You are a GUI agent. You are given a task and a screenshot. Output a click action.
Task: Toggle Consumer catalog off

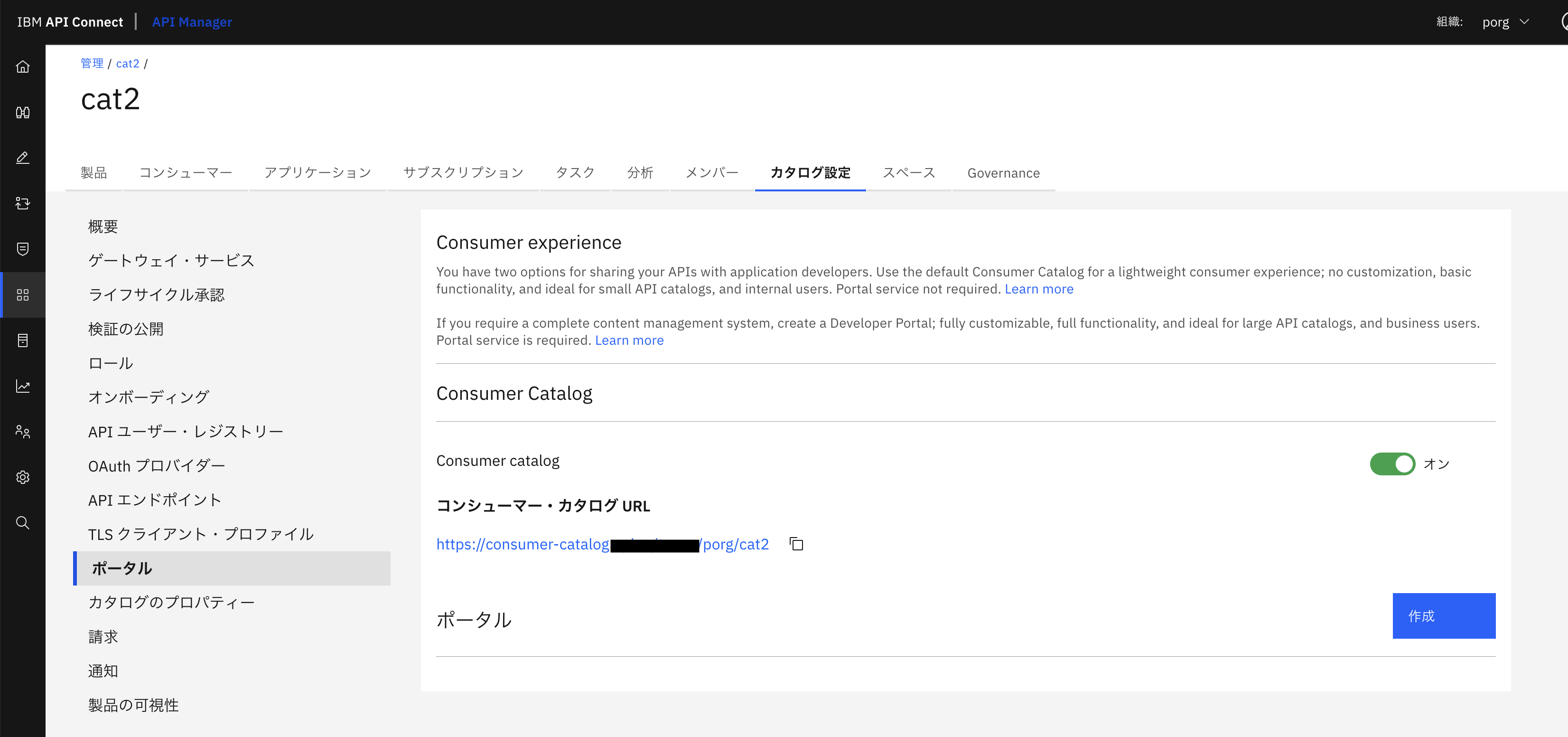[x=1393, y=463]
